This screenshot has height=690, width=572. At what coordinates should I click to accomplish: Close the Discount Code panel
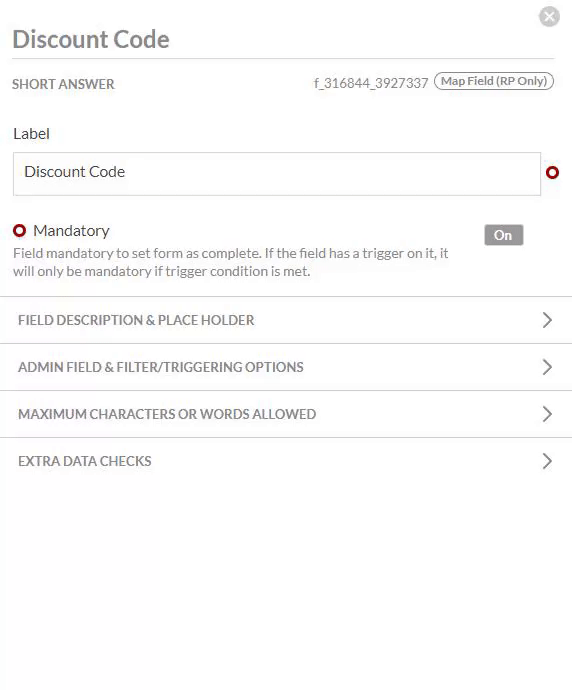point(549,17)
